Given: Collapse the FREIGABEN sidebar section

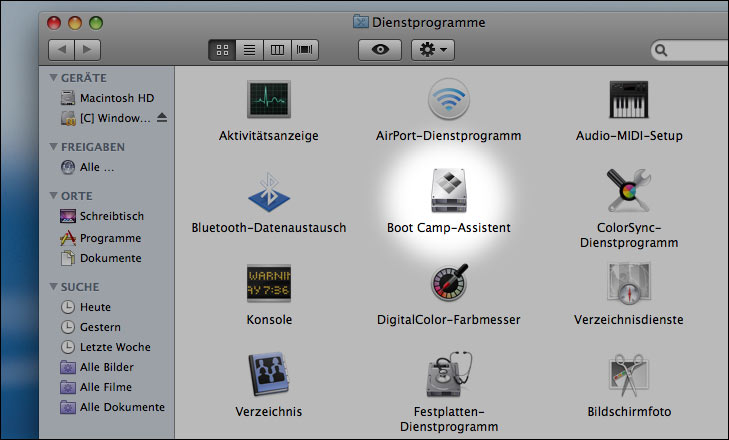Looking at the screenshot, I should [x=53, y=147].
